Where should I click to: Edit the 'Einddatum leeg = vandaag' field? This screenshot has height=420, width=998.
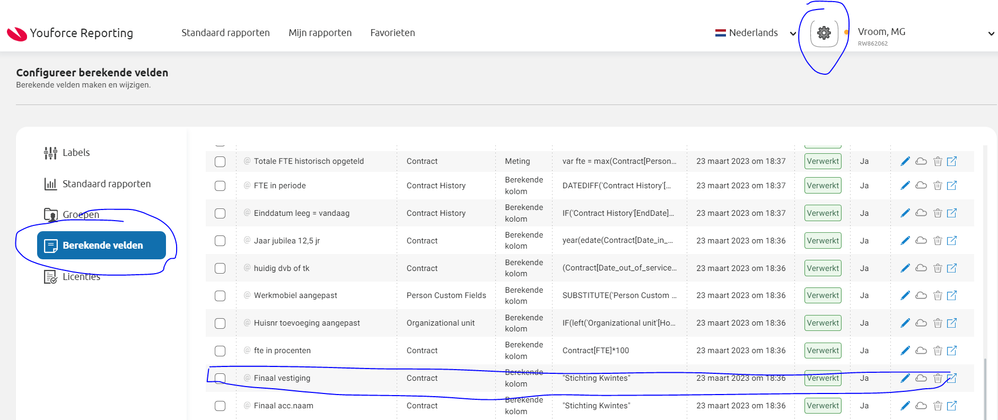point(906,213)
